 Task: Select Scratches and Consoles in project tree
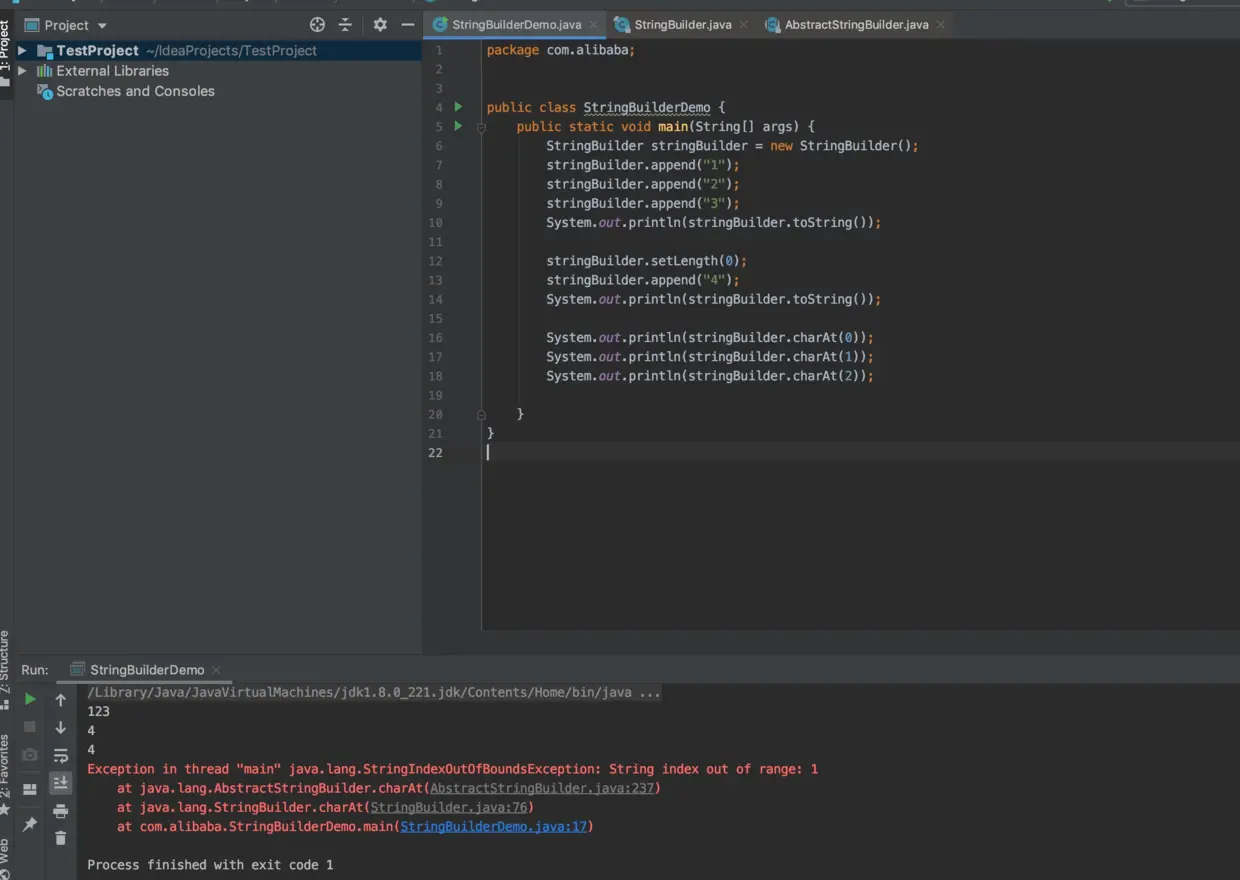pyautogui.click(x=135, y=91)
